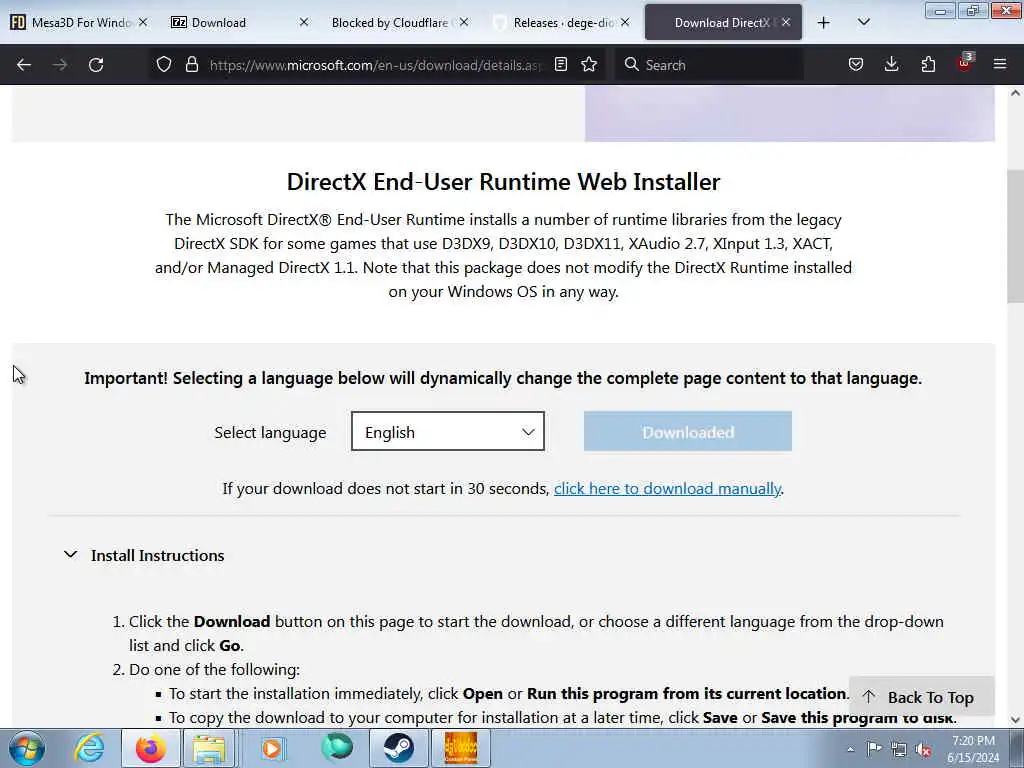The width and height of the screenshot is (1024, 768).
Task: Open extensions puzzle icon
Action: pyautogui.click(x=928, y=65)
